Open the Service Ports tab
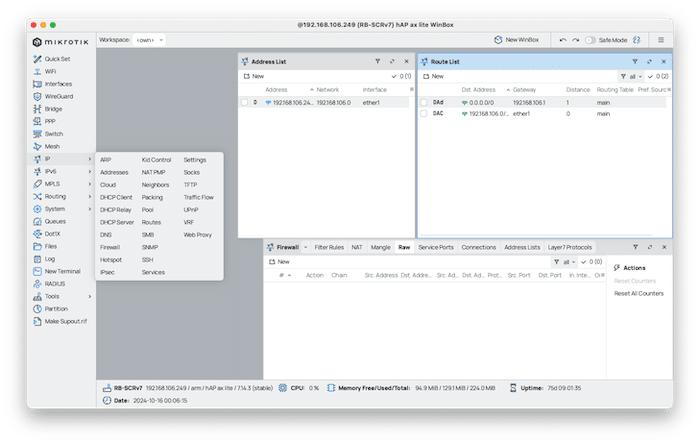Screen dimensions: 700x444 click(436, 247)
